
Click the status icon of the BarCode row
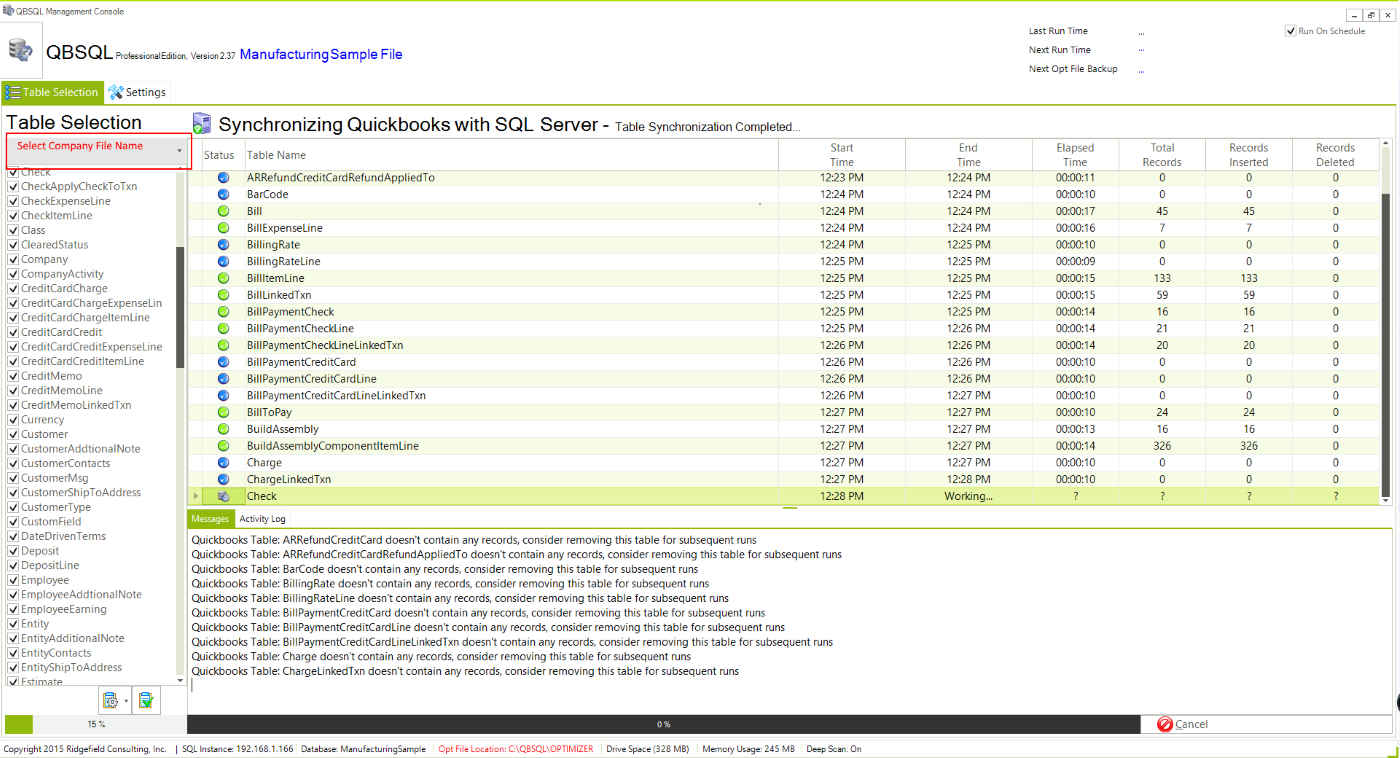223,194
